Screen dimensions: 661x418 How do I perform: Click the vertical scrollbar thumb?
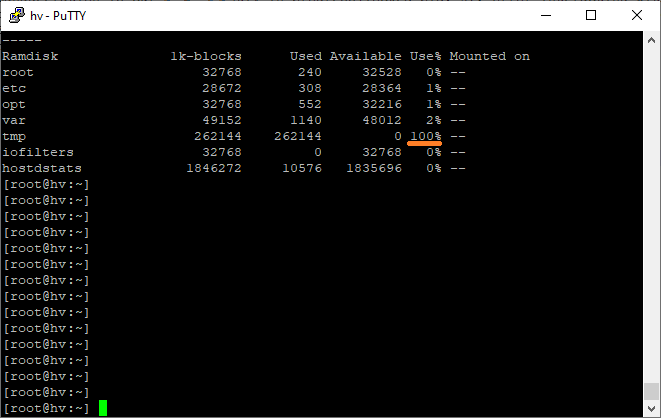(x=651, y=391)
